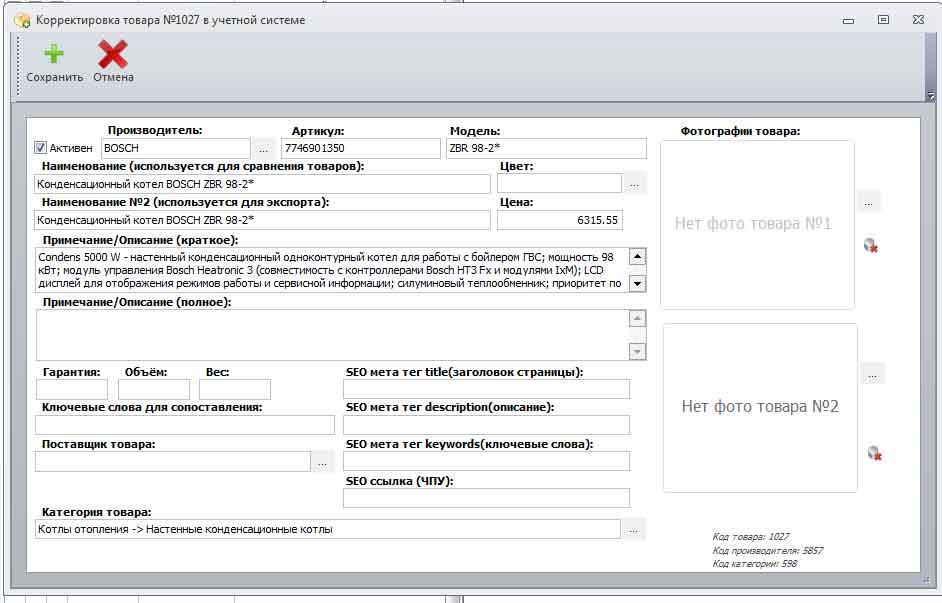Click down arrow in short description scrollbar
The height and width of the screenshot is (603, 942).
(637, 283)
